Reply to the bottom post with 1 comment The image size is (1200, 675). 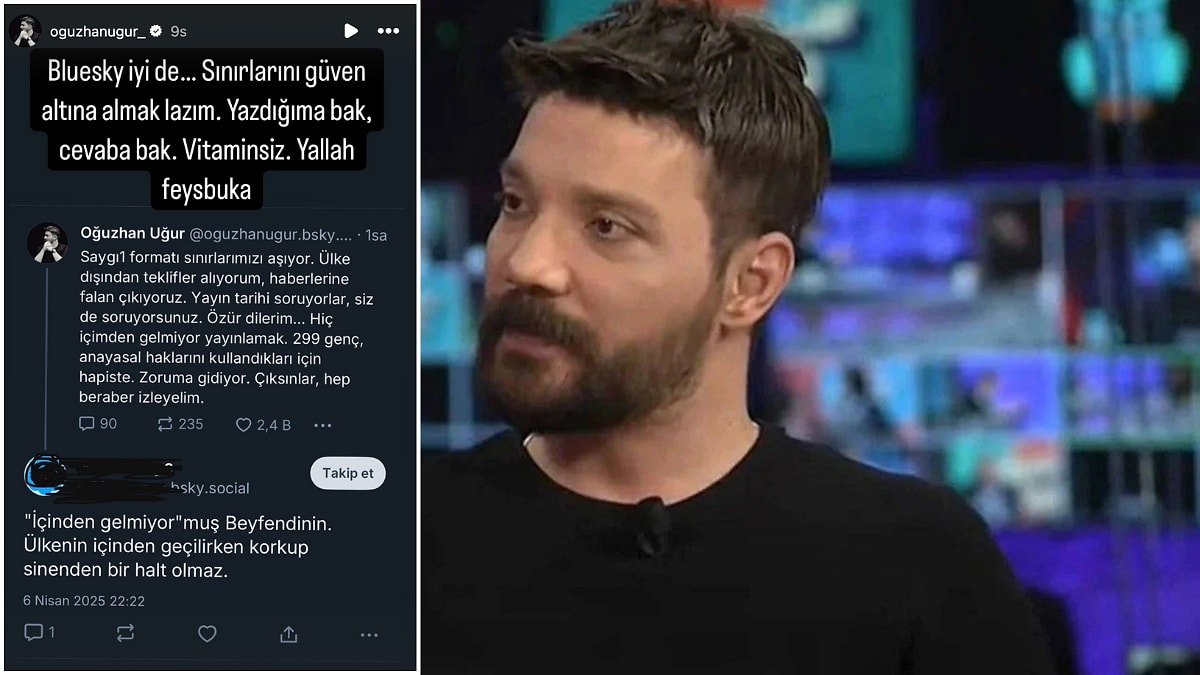click(x=33, y=633)
